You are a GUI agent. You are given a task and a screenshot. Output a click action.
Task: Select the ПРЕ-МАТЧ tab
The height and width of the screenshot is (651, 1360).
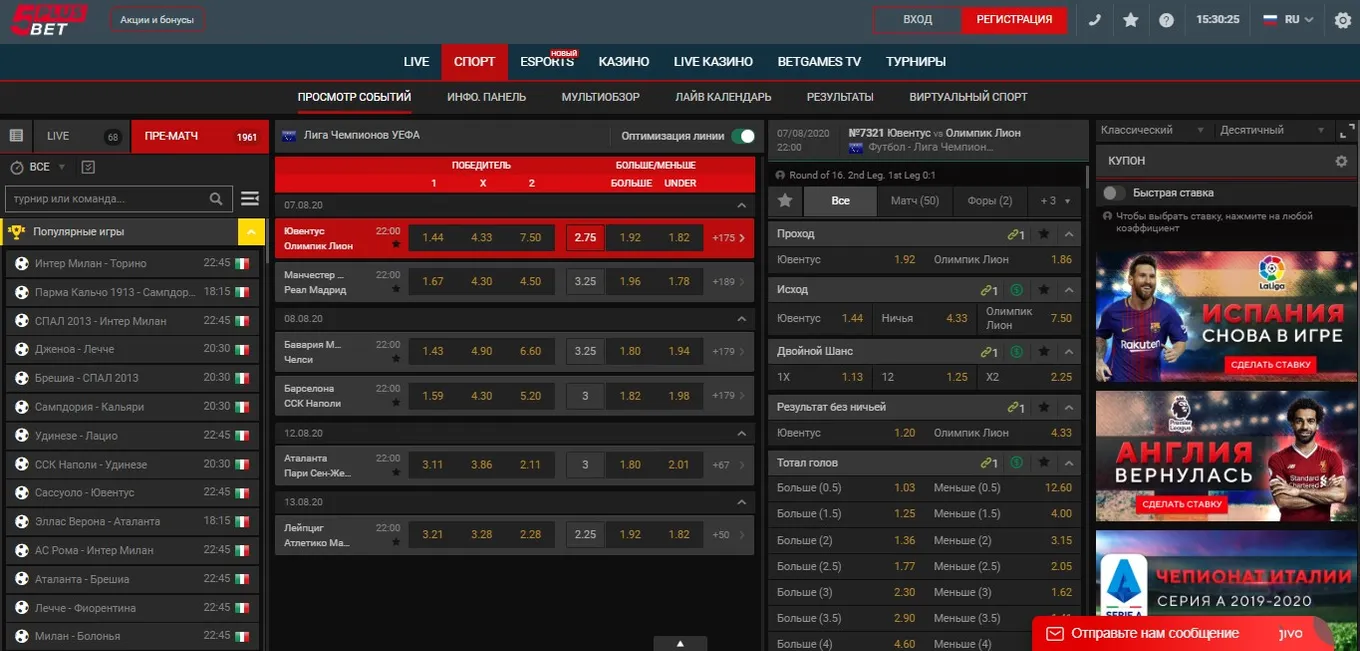click(199, 136)
